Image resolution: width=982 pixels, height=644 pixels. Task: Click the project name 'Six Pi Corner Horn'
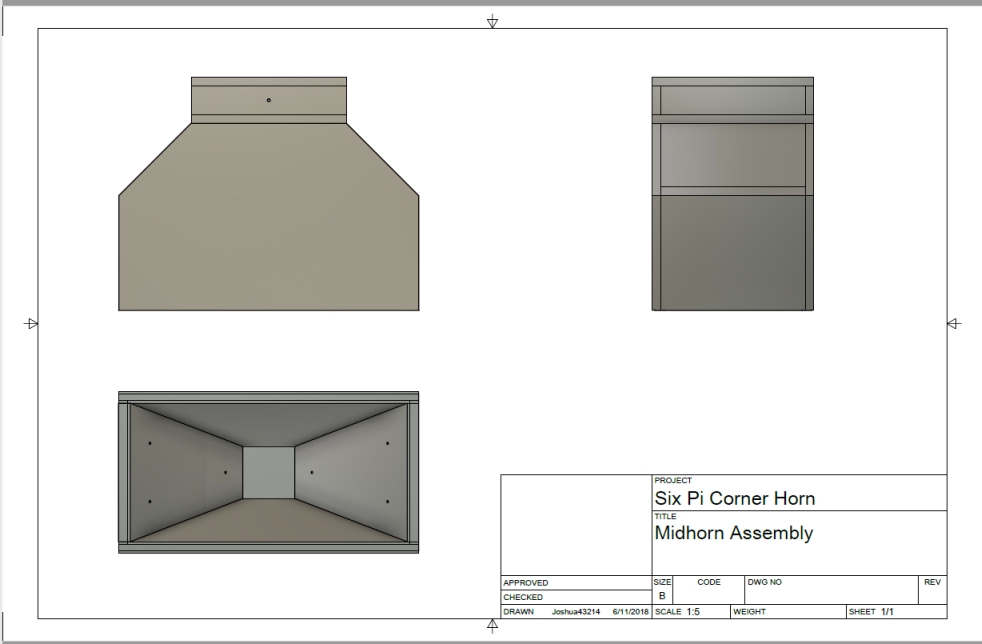pyautogui.click(x=735, y=498)
